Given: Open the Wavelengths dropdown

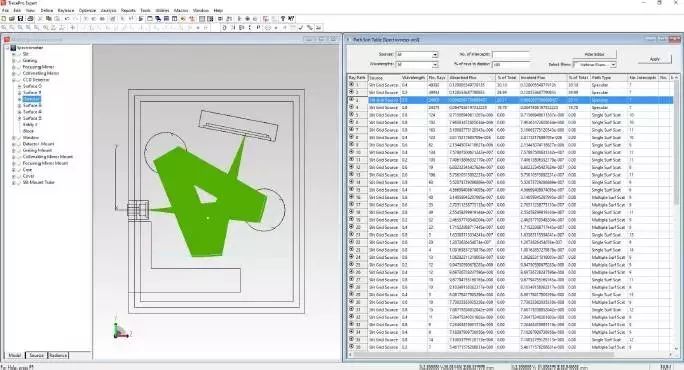Looking at the screenshot, I should coord(434,65).
